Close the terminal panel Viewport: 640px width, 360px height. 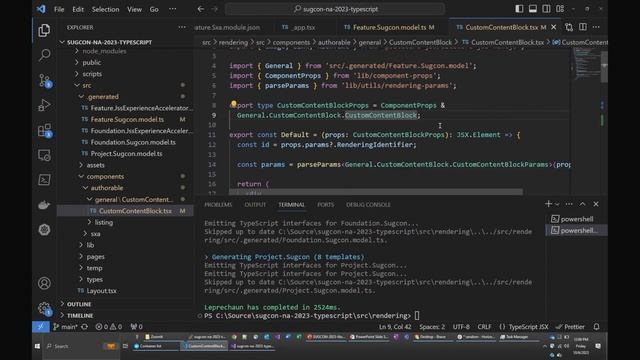[x=596, y=204]
